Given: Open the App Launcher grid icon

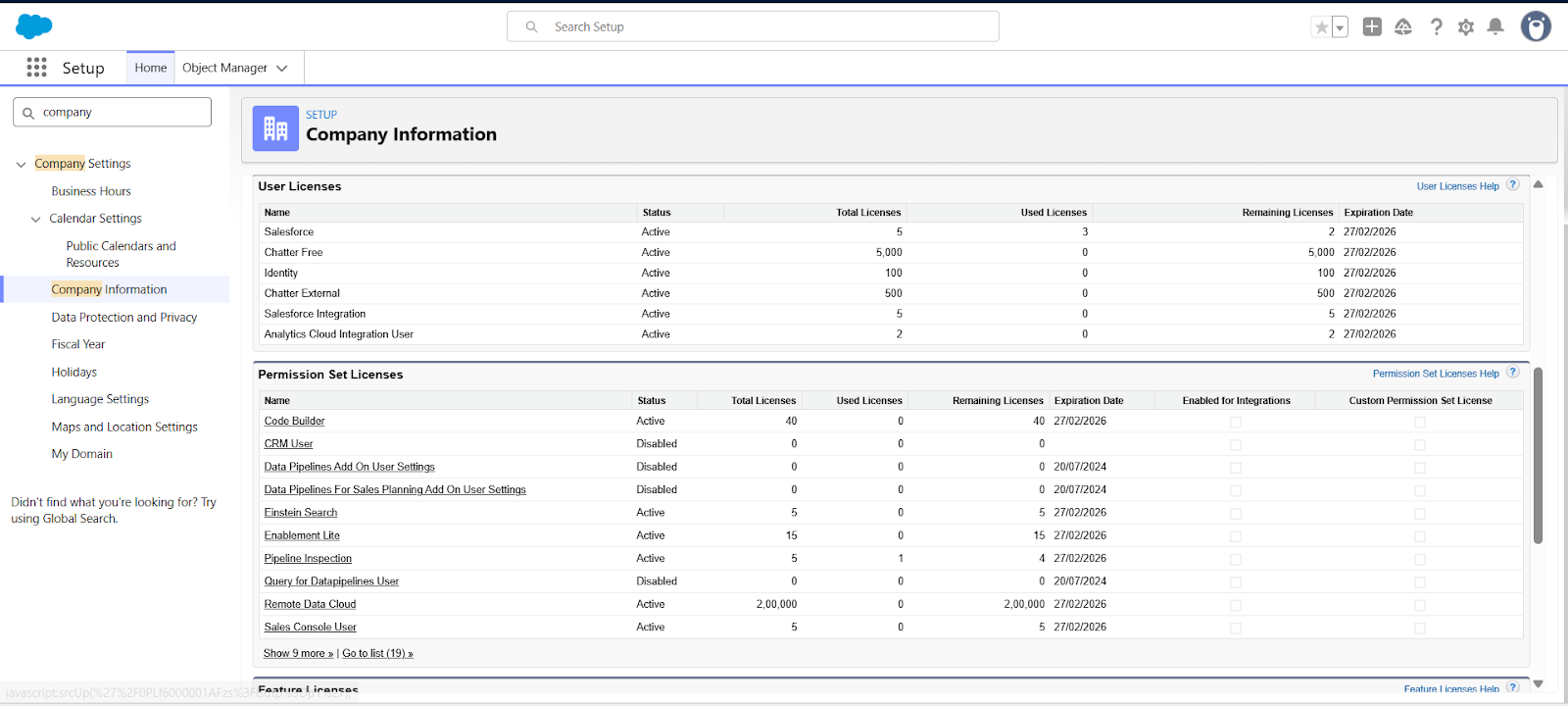Looking at the screenshot, I should click(36, 68).
